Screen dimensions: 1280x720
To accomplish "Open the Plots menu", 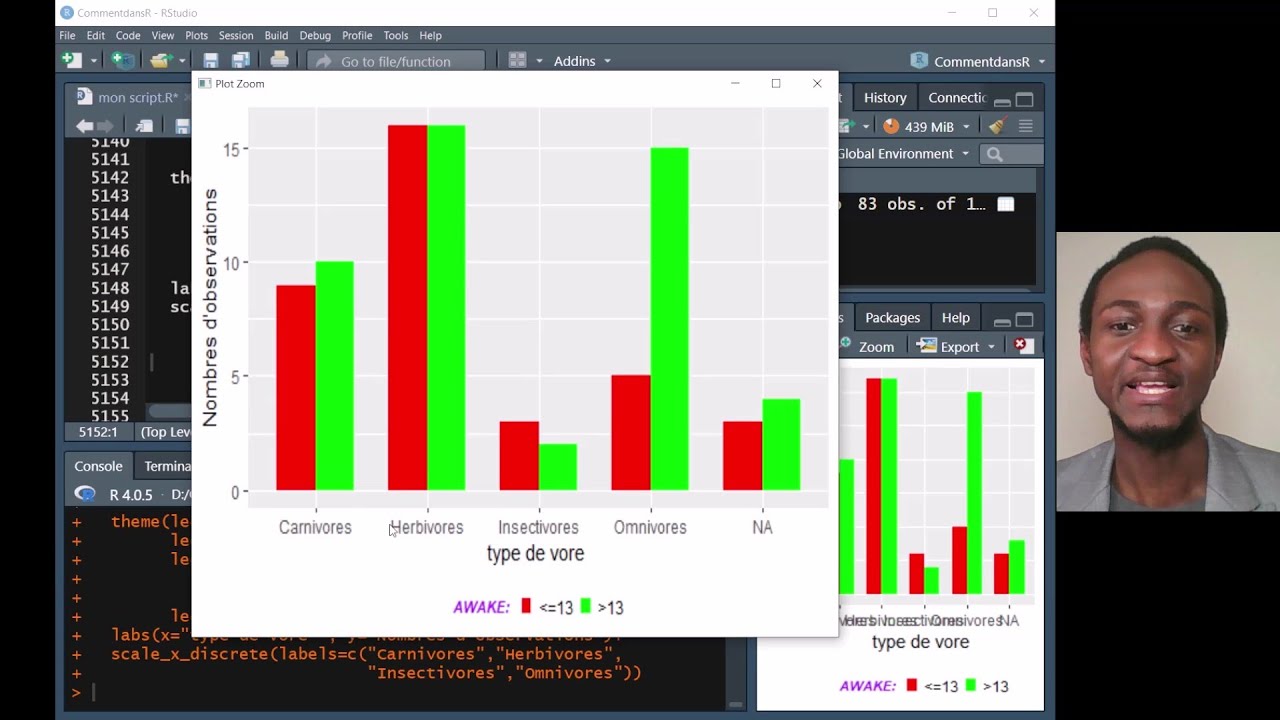I will [196, 35].
